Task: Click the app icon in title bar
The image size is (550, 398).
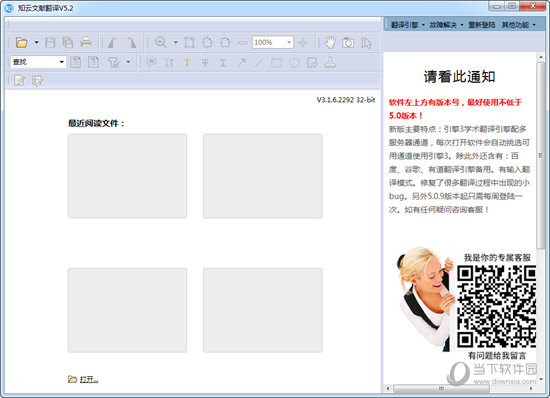Action: pyautogui.click(x=9, y=8)
